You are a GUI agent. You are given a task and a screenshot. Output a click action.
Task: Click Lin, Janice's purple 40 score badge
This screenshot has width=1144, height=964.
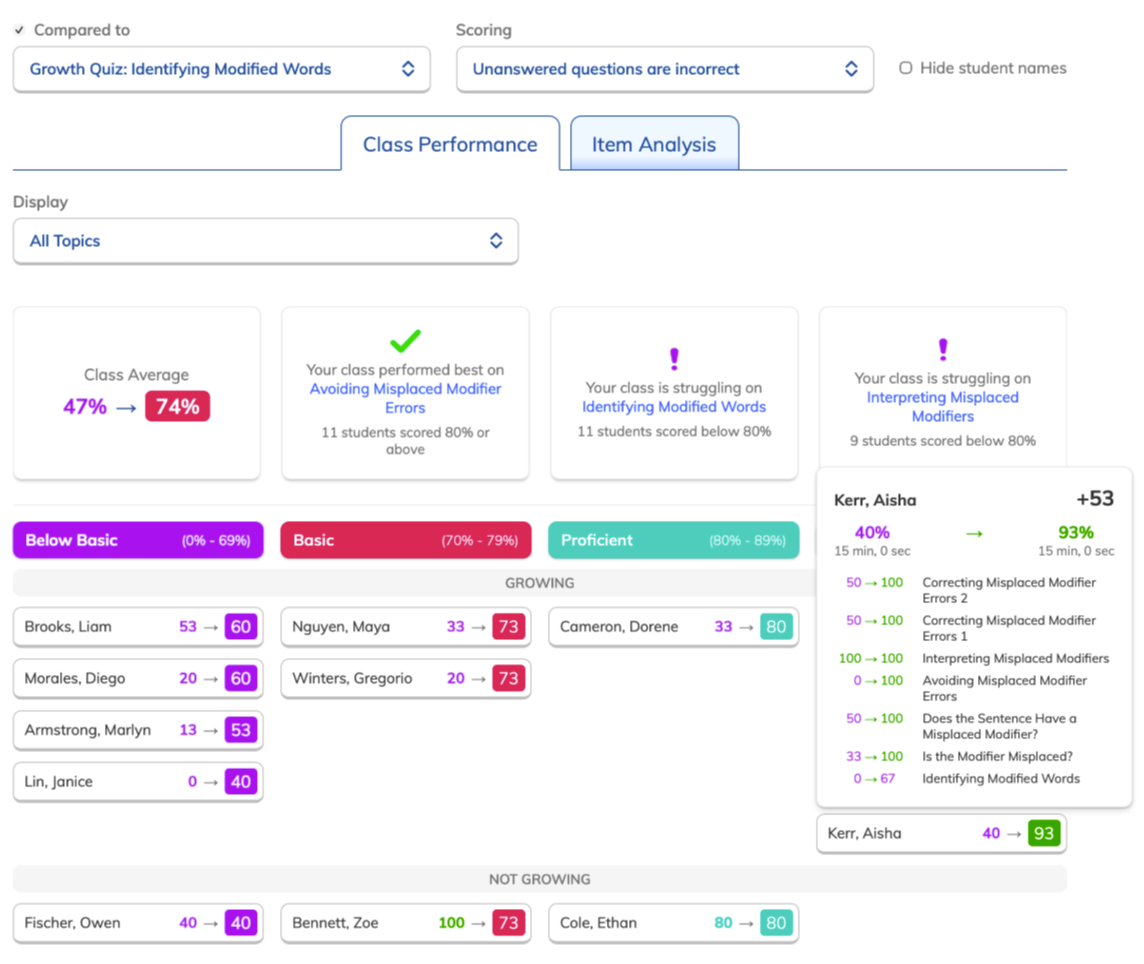pyautogui.click(x=241, y=782)
